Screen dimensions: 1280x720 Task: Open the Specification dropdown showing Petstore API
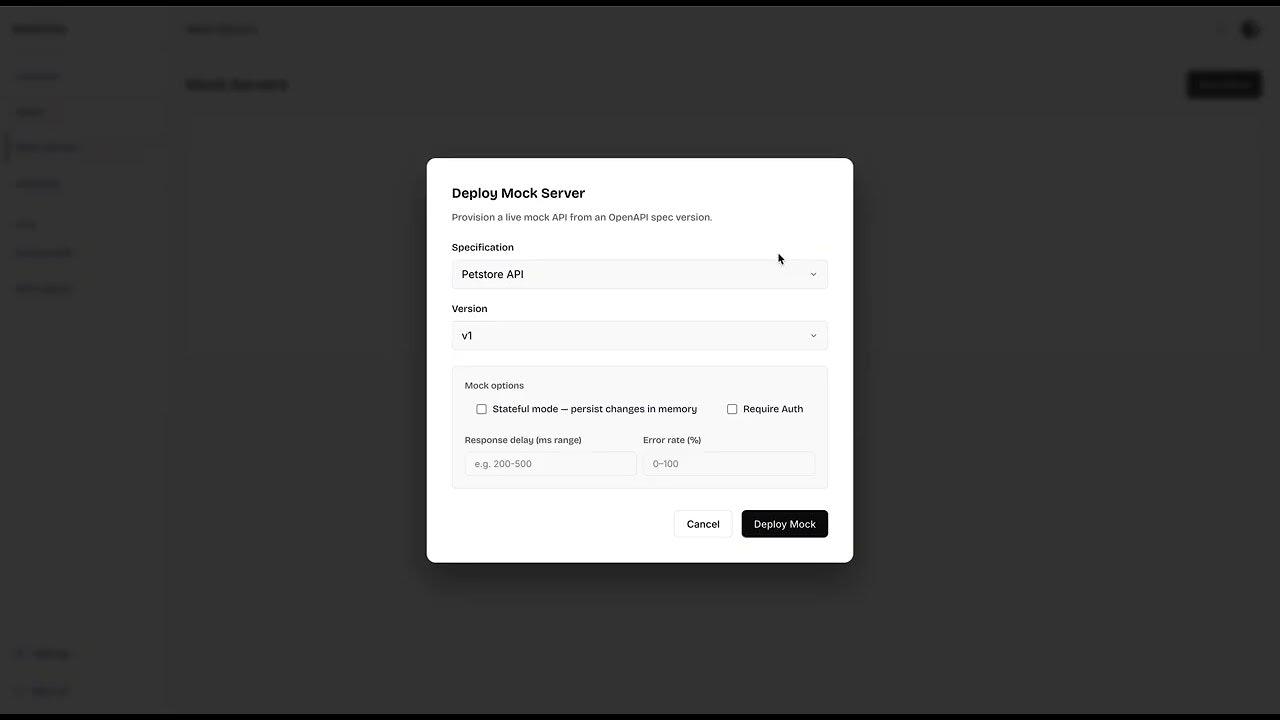tap(639, 274)
